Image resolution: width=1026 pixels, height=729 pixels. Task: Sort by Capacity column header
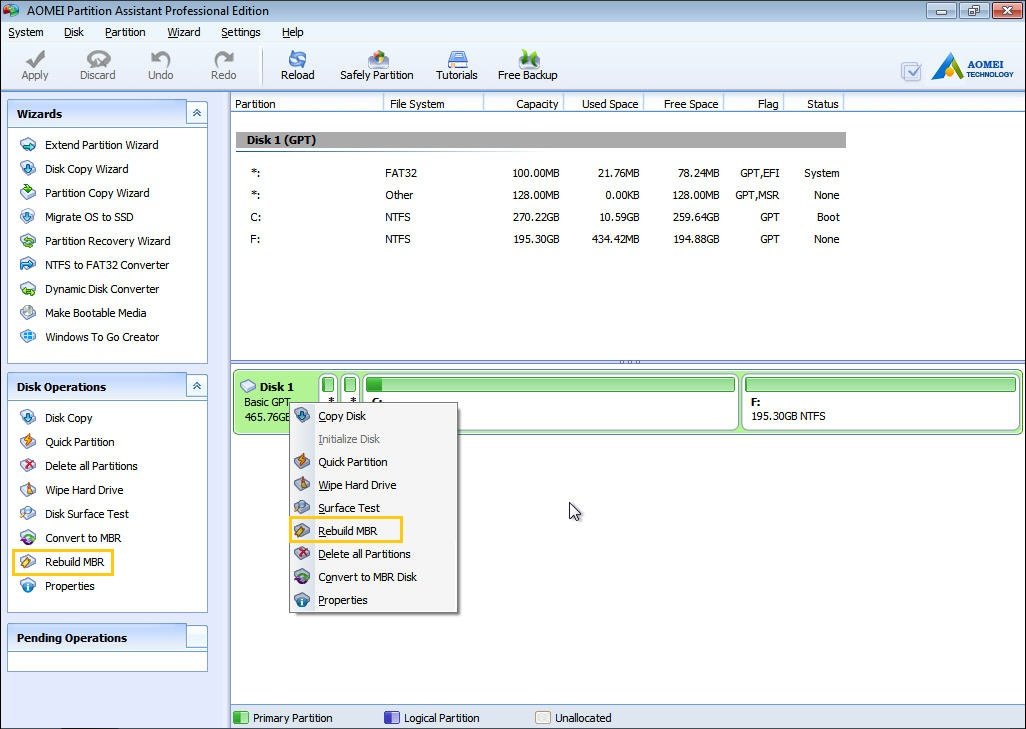[523, 103]
